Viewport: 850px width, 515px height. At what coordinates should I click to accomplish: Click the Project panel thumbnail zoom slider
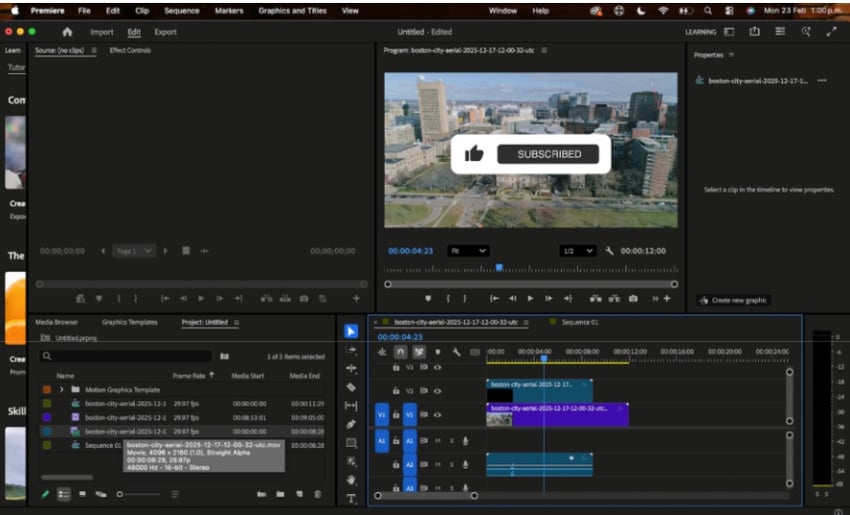[121, 494]
